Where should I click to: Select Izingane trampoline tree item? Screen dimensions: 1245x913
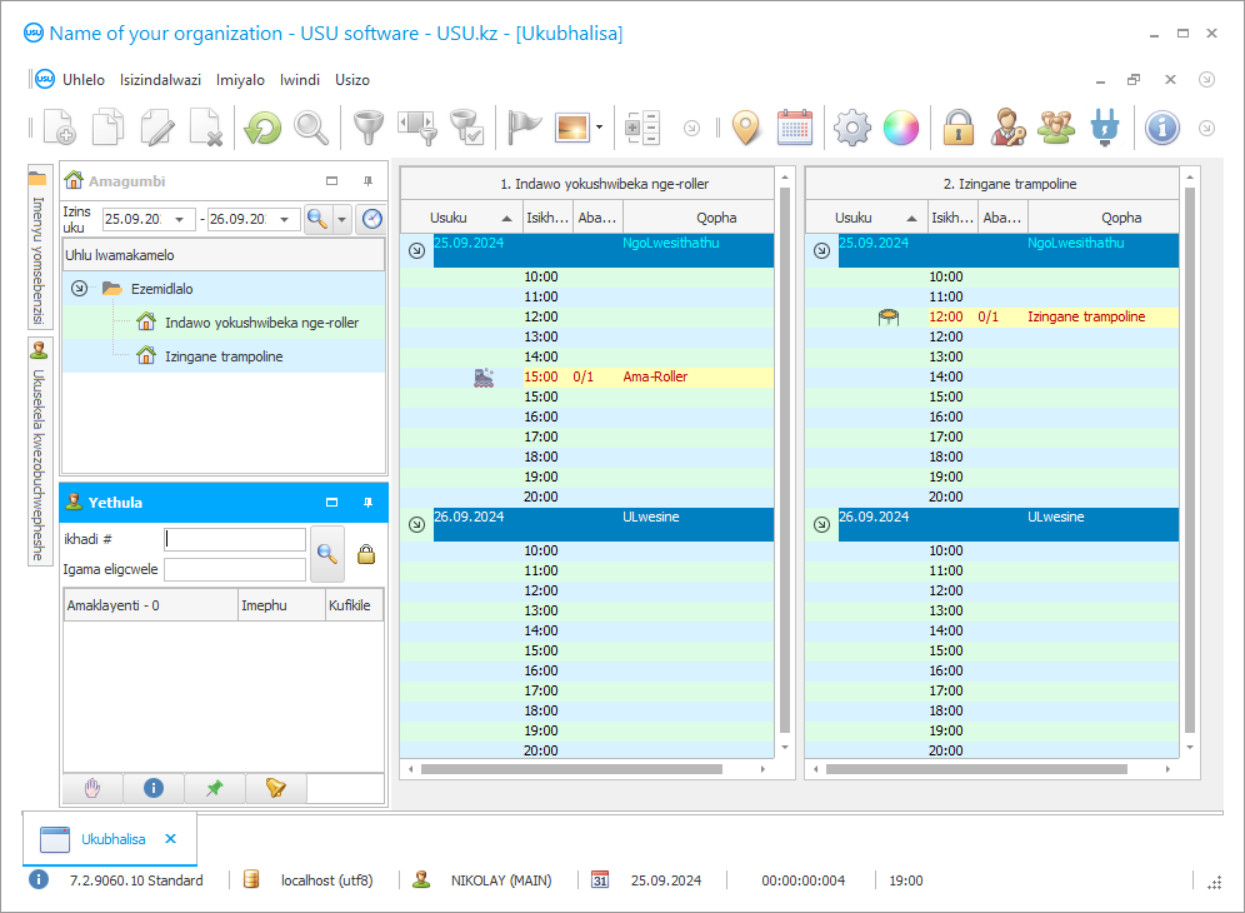[224, 356]
